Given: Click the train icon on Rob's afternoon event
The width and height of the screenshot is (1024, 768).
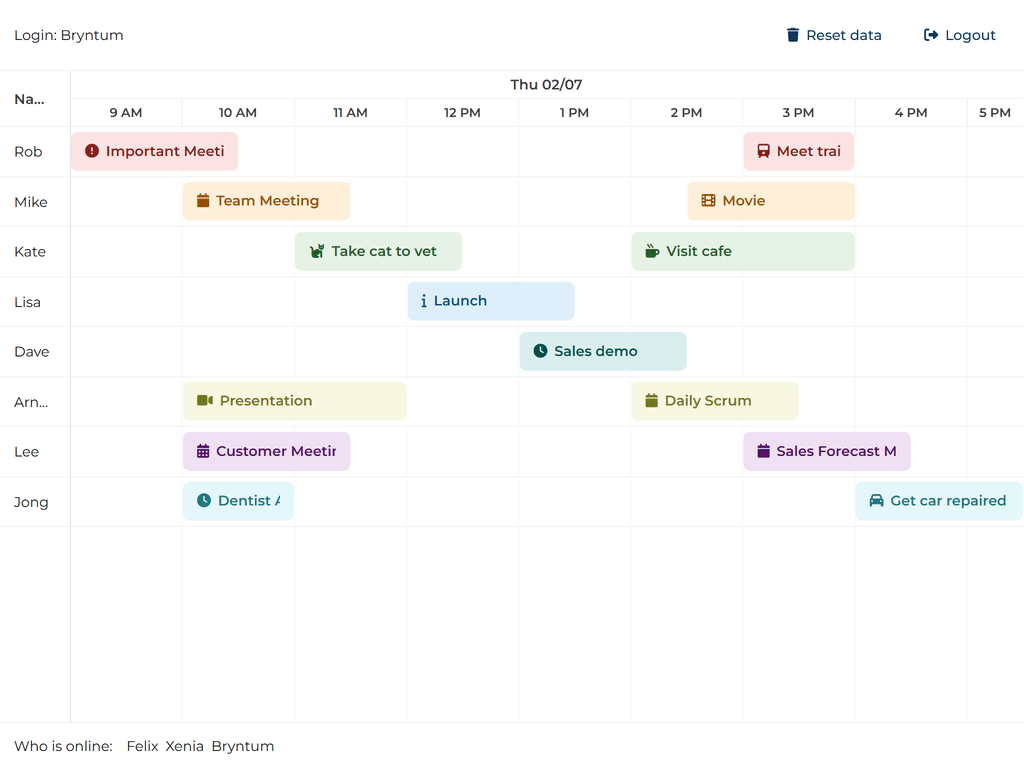Looking at the screenshot, I should click(x=764, y=151).
